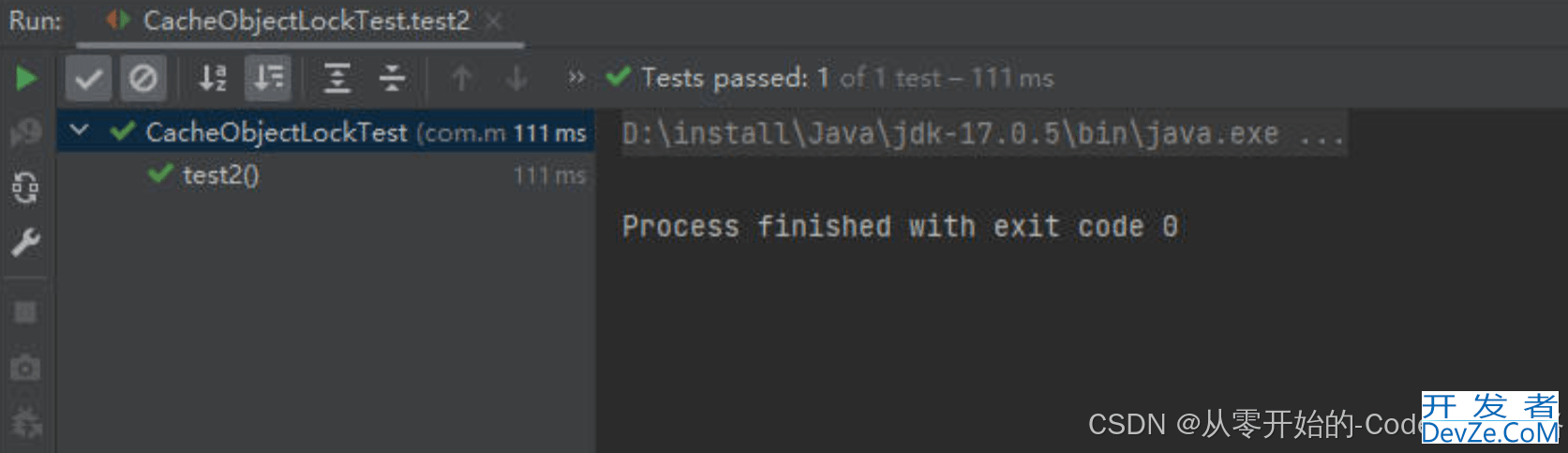Close the CacheObjectLockTest.test2 tab
This screenshot has width=1568, height=453.
coord(494,21)
